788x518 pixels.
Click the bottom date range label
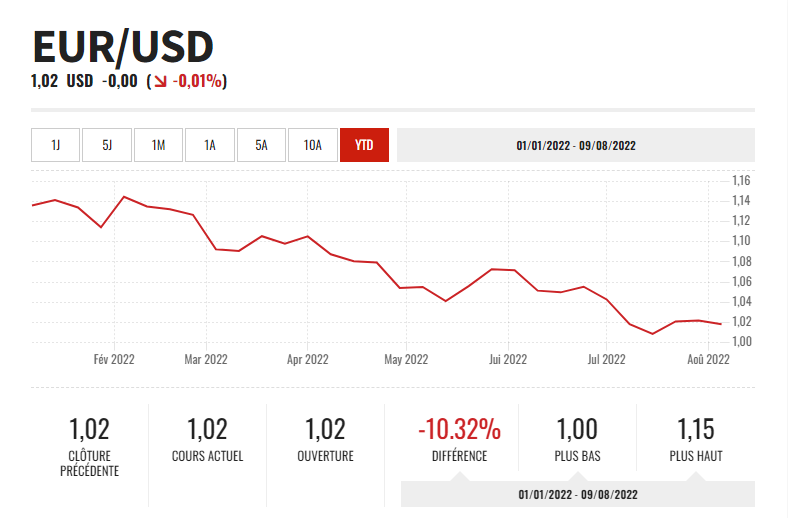[578, 495]
